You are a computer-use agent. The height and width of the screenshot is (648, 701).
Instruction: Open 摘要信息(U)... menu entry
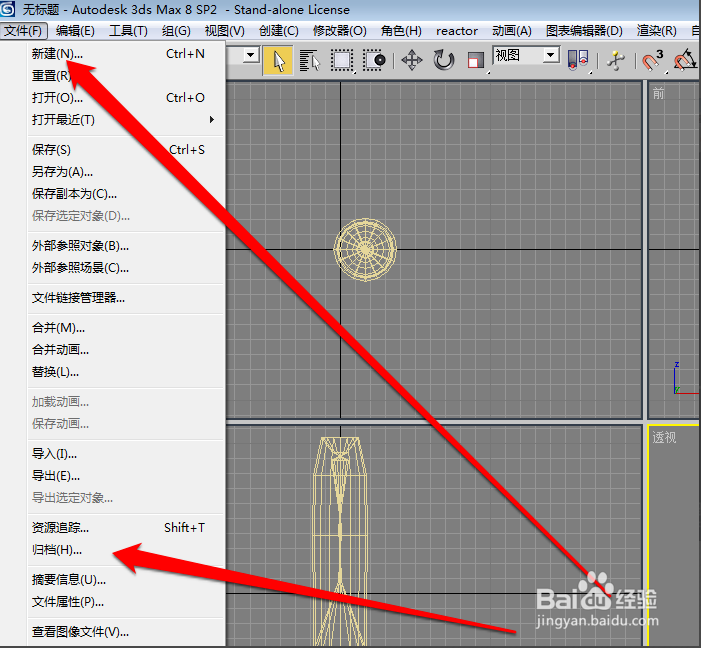point(126,580)
